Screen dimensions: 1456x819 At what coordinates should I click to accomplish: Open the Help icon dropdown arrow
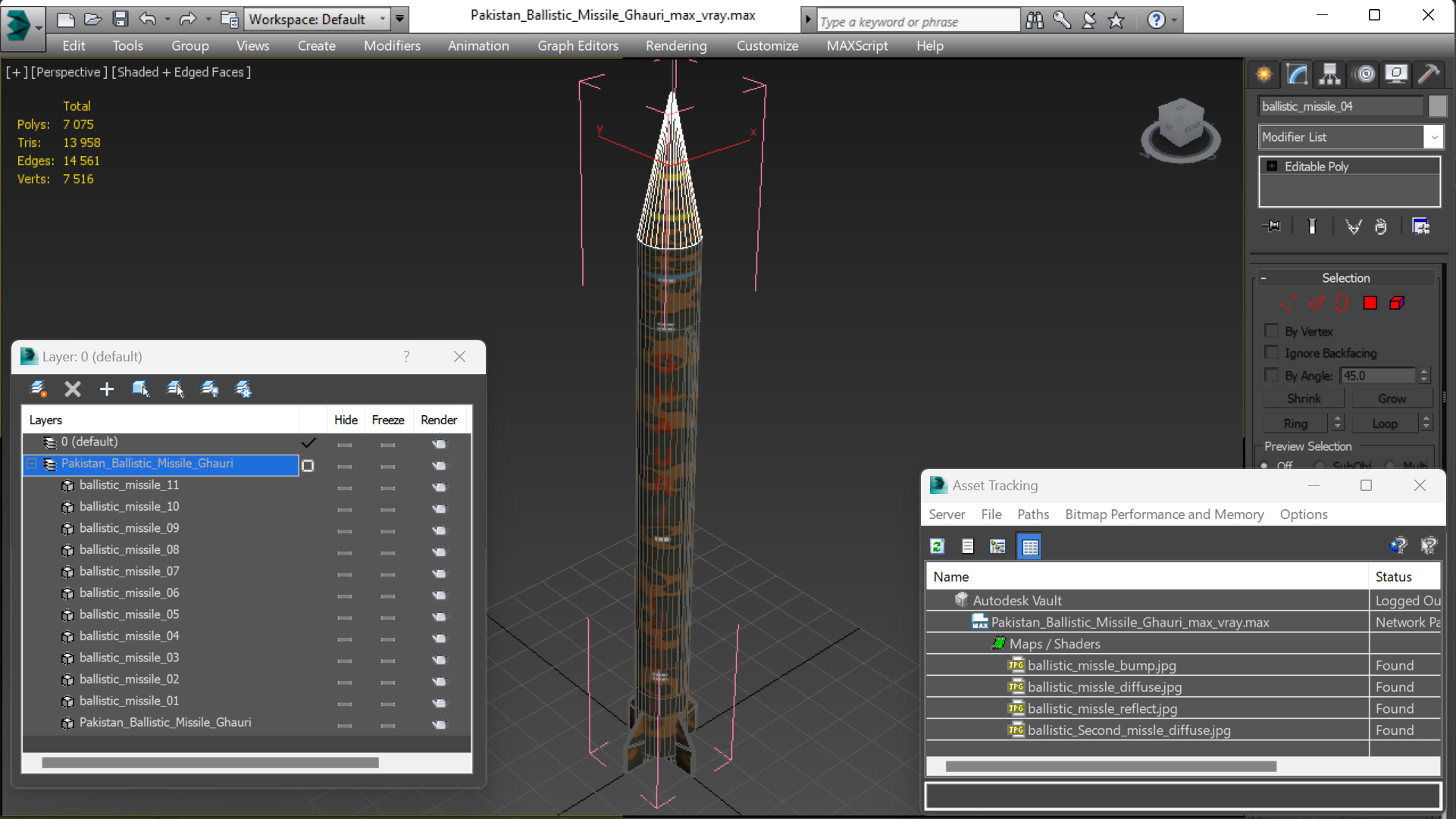(1174, 20)
